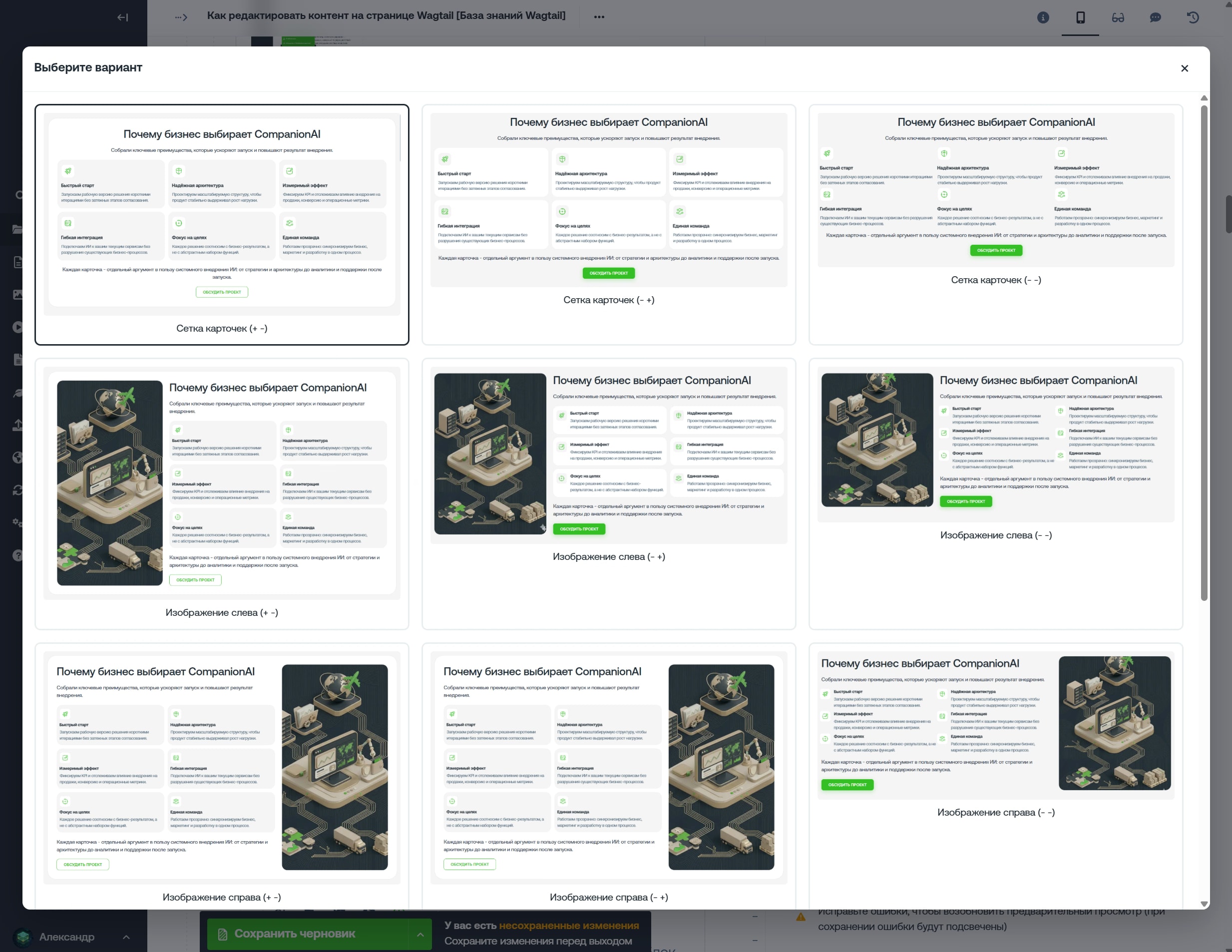Pick the Изображение справа (- -) variant
Image resolution: width=1232 pixels, height=952 pixels.
pyautogui.click(x=996, y=776)
